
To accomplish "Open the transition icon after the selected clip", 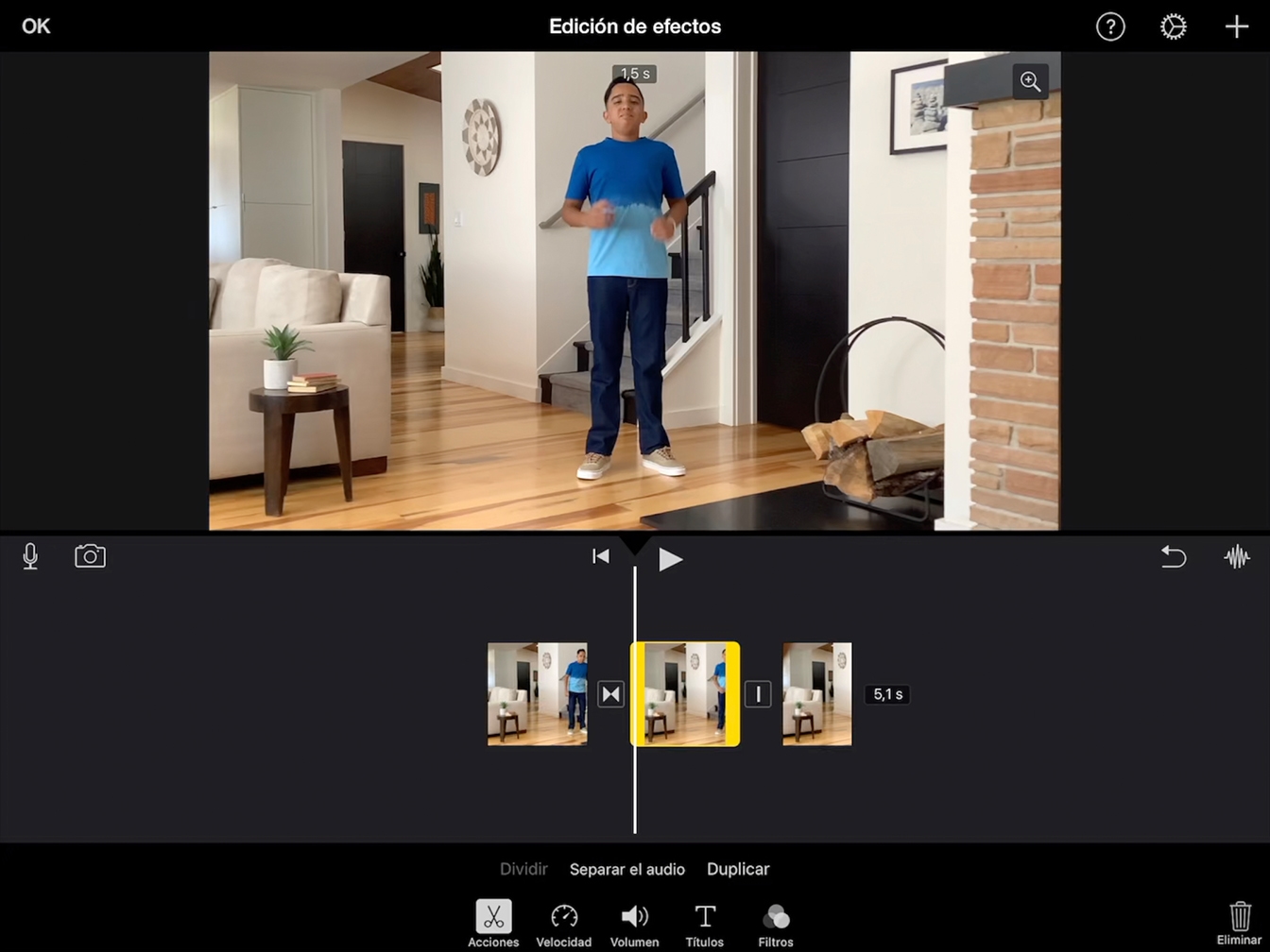I will (x=758, y=694).
